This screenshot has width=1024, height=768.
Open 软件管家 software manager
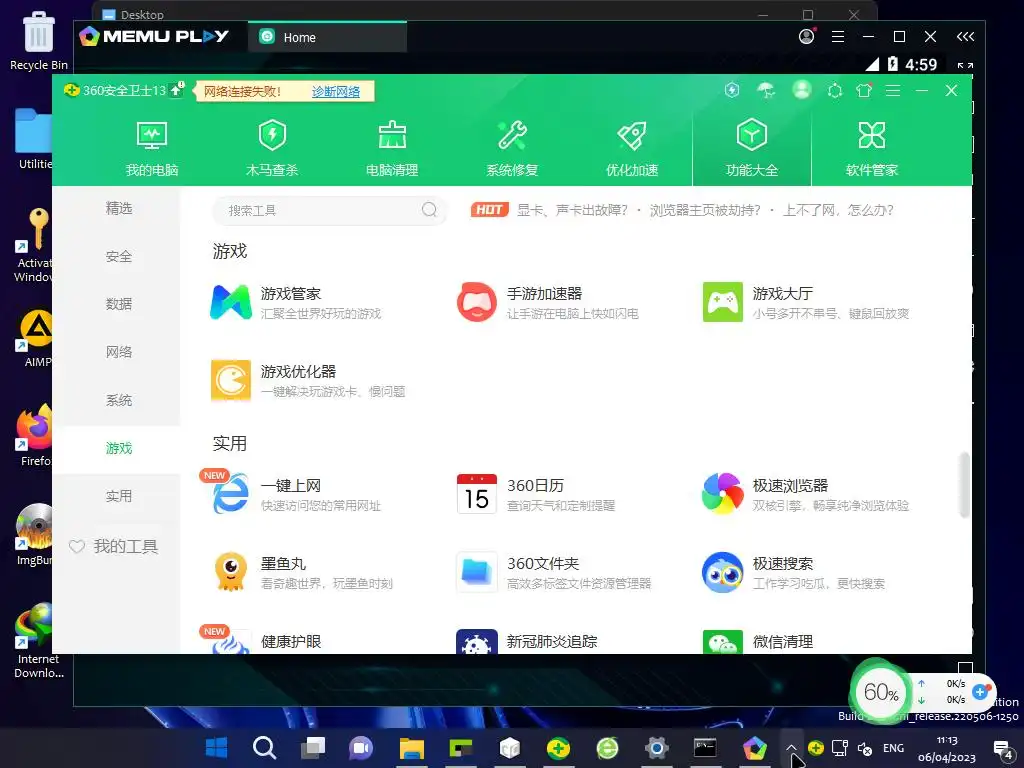[872, 149]
